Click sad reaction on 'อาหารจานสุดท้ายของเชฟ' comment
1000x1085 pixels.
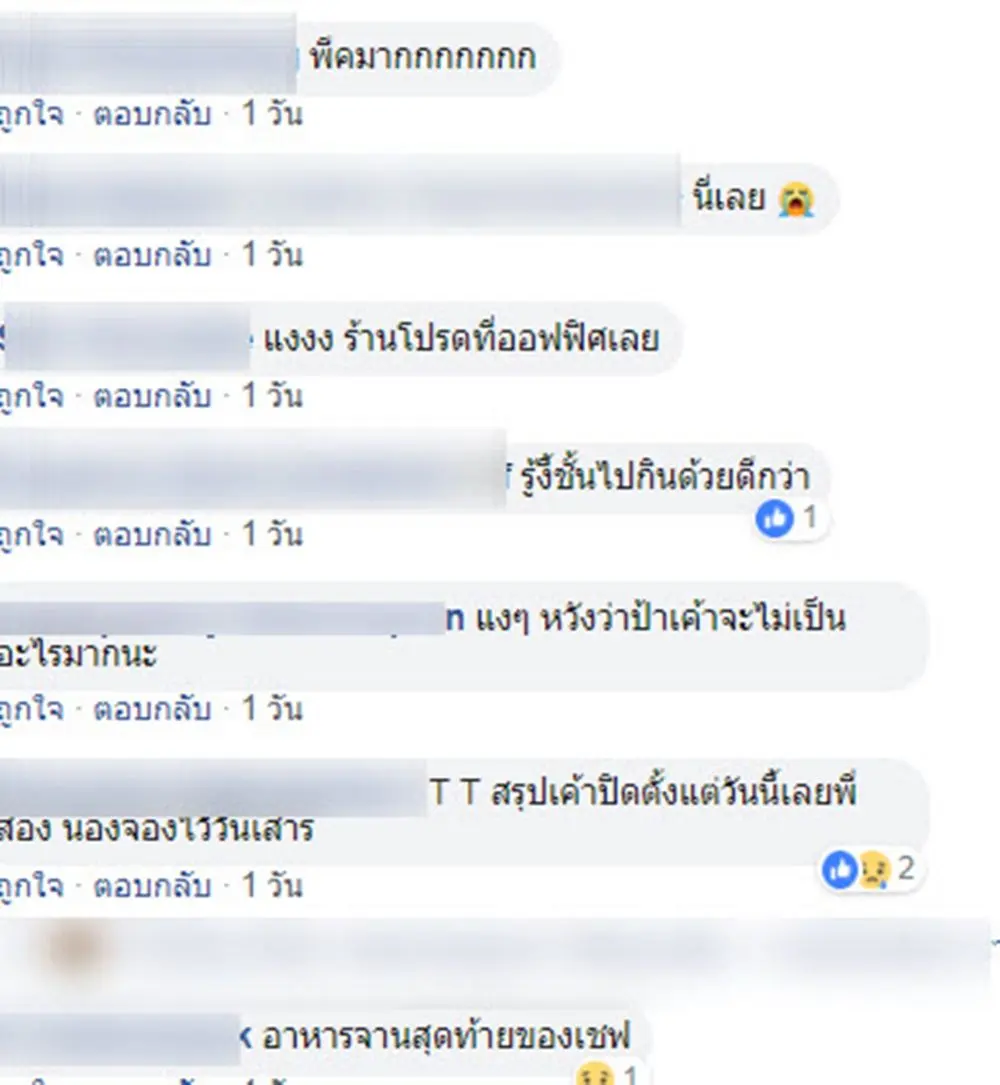point(594,1075)
